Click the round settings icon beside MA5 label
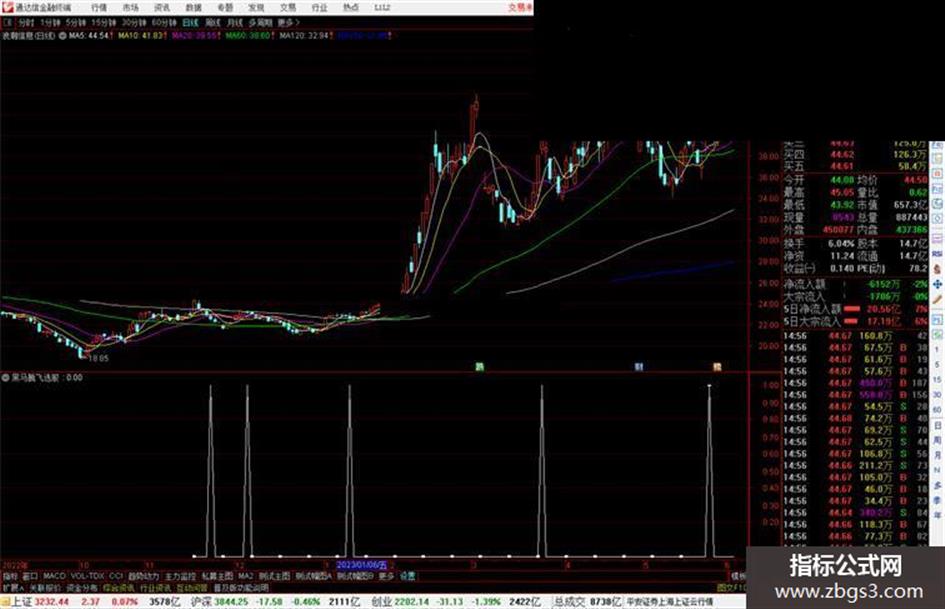 tap(62, 36)
